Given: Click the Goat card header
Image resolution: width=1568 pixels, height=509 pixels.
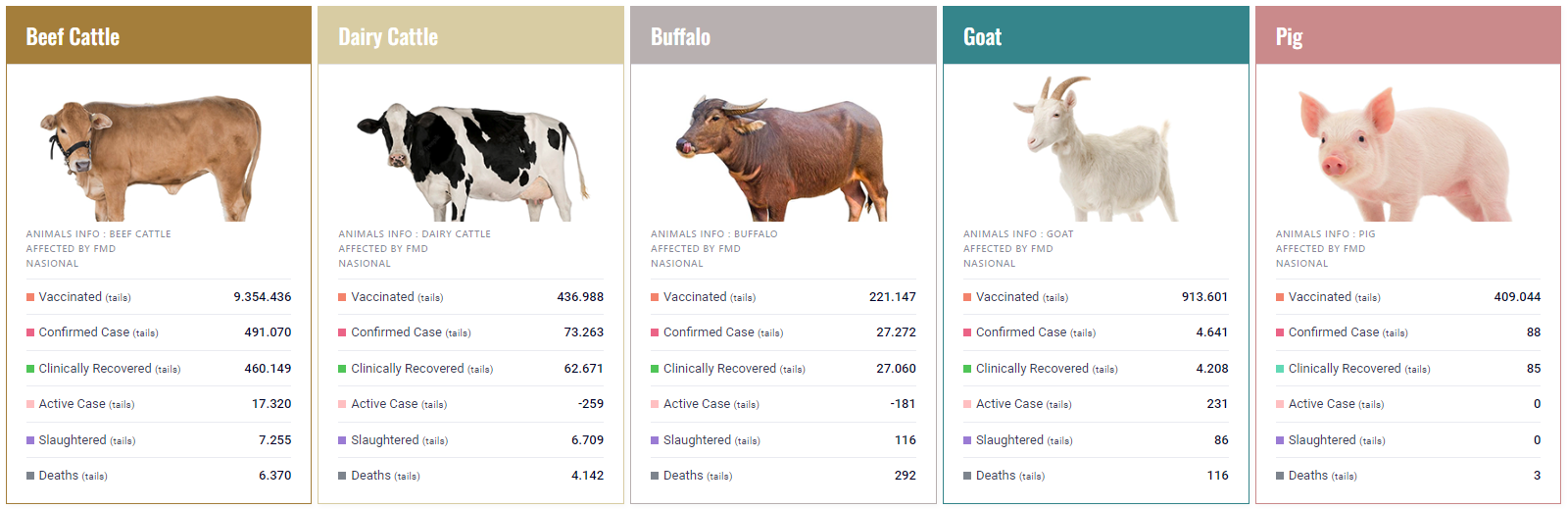Looking at the screenshot, I should click(x=1096, y=36).
